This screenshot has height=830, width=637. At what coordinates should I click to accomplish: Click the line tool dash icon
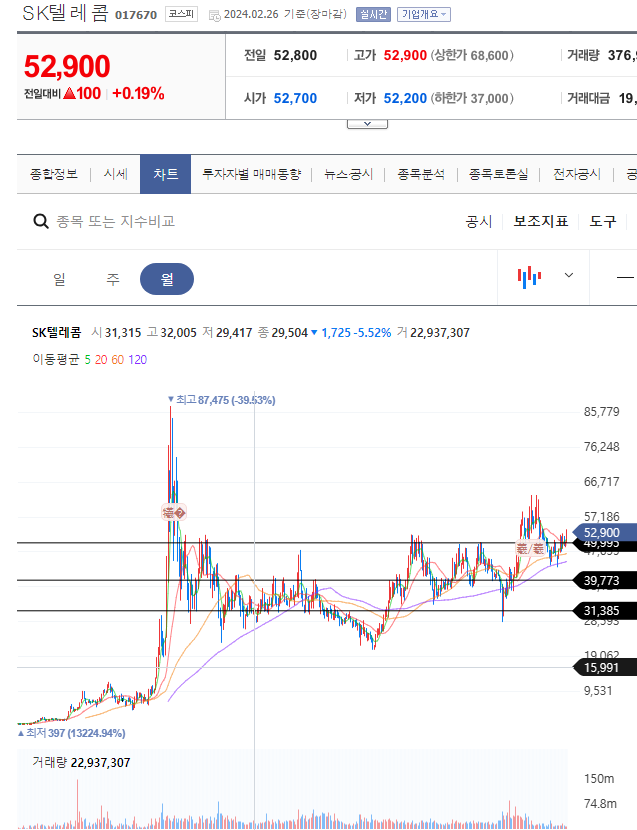625,277
